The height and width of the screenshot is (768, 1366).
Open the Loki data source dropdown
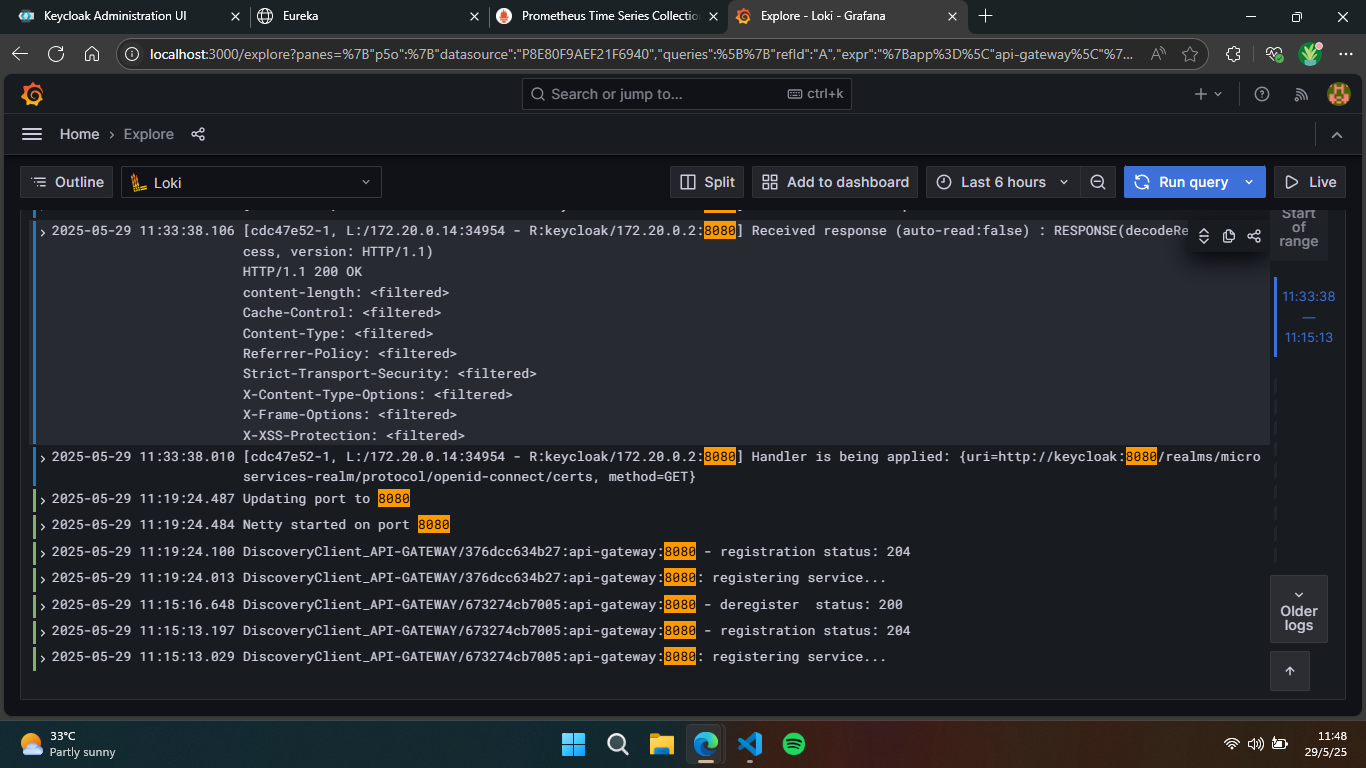(251, 182)
